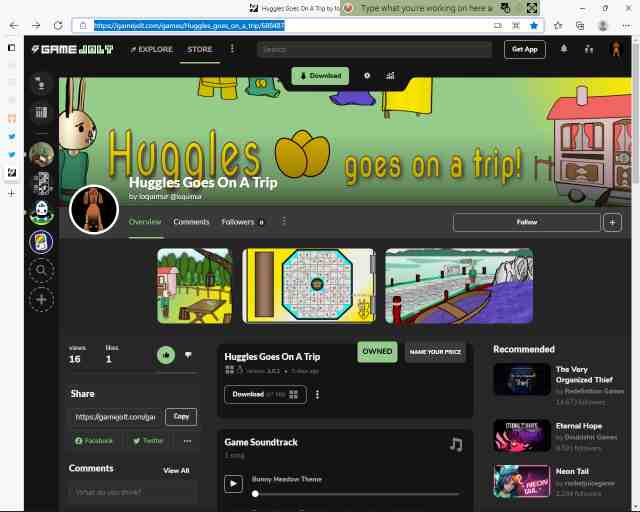Viewport: 640px width, 512px height.
Task: Select the Overview tab
Action: (x=145, y=222)
